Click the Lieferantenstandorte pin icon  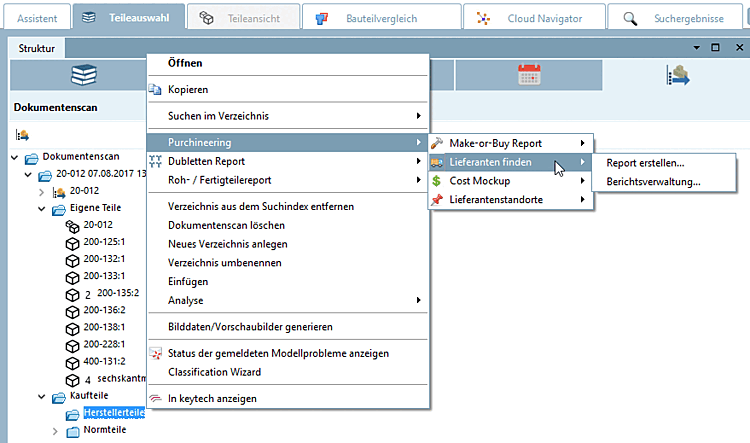pos(437,200)
